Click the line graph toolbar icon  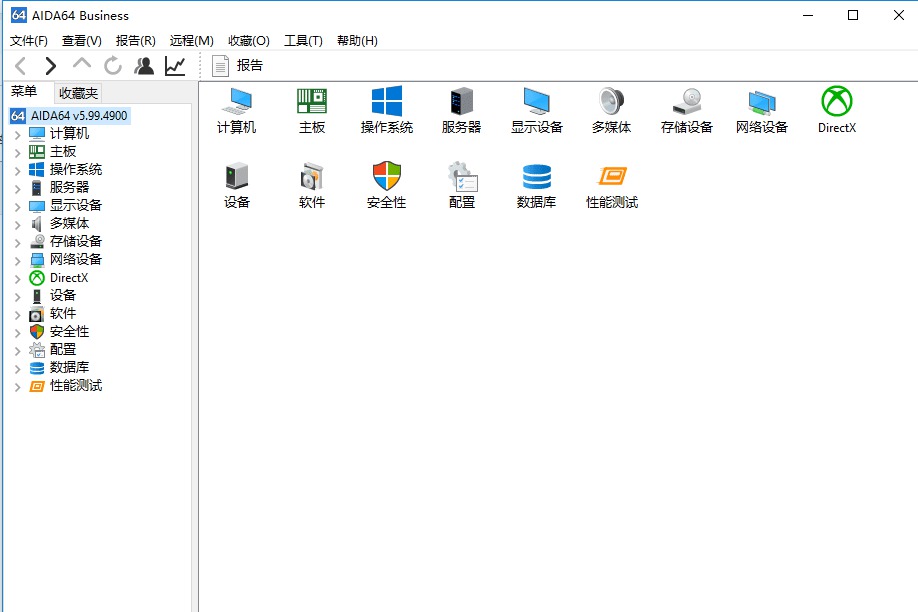pyautogui.click(x=175, y=66)
